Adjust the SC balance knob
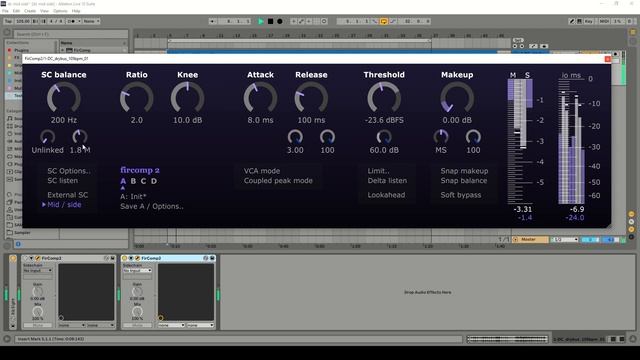The width and height of the screenshot is (640, 360). tap(64, 98)
